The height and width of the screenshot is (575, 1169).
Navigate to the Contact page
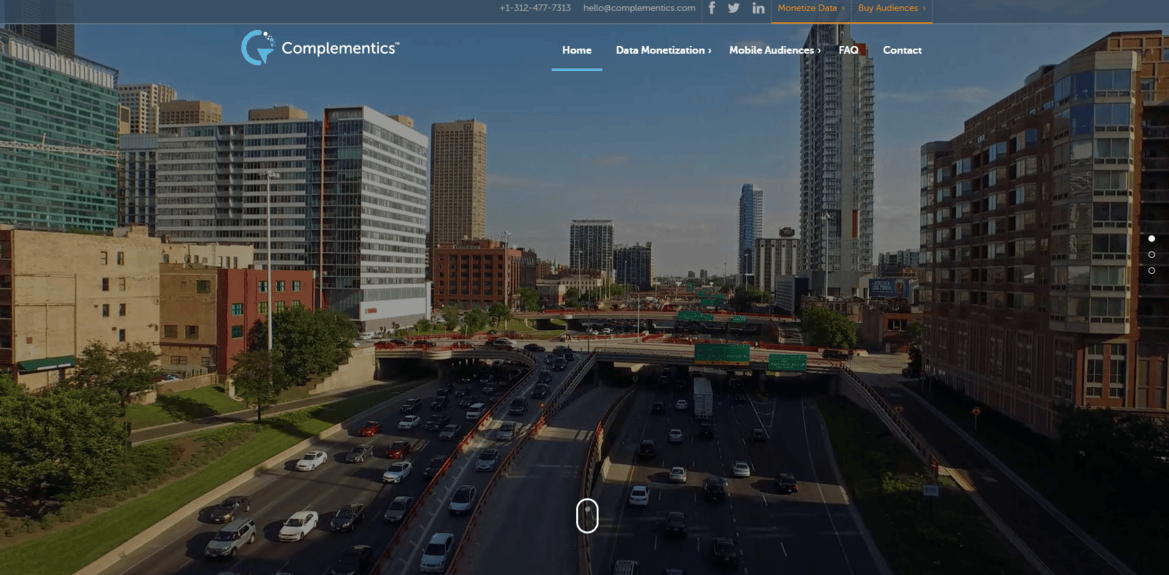click(902, 50)
